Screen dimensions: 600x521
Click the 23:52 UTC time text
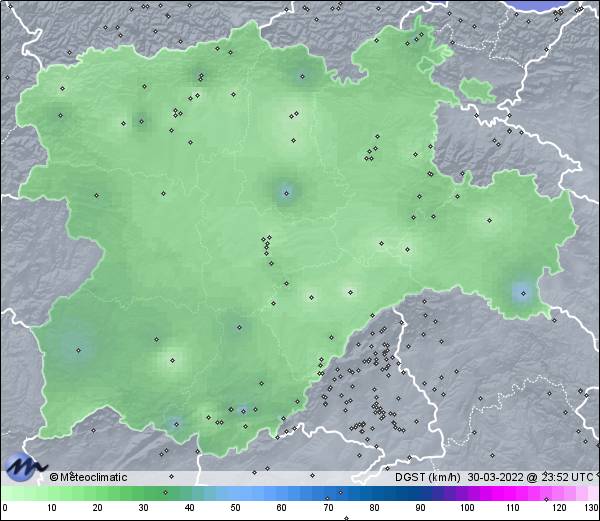pos(563,477)
